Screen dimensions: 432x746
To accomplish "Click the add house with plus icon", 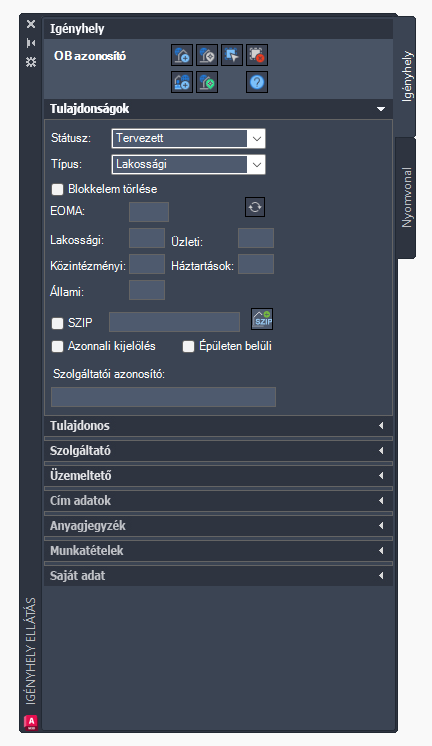I will click(x=182, y=55).
